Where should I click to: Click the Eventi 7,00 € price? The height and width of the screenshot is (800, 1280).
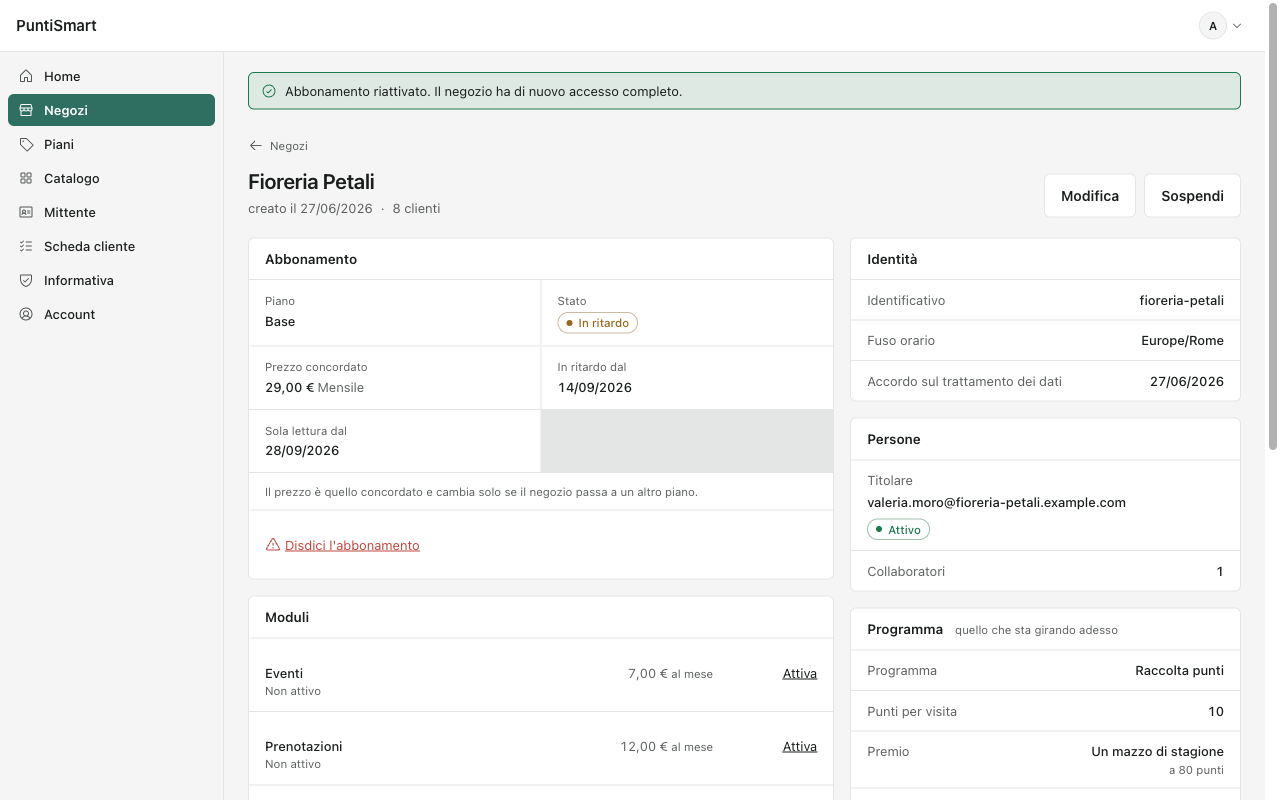pyautogui.click(x=670, y=674)
